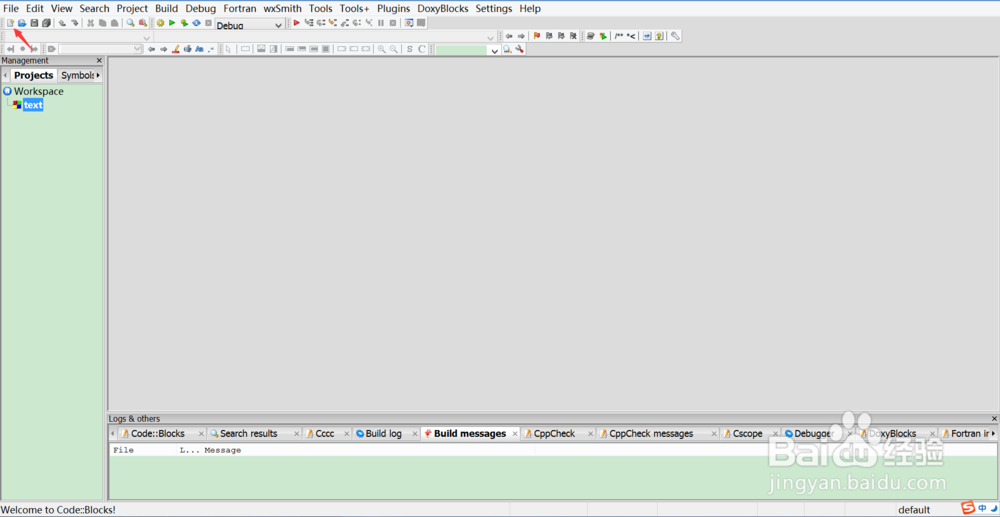Click the Save file disk icon
This screenshot has width=1000, height=517.
(34, 23)
